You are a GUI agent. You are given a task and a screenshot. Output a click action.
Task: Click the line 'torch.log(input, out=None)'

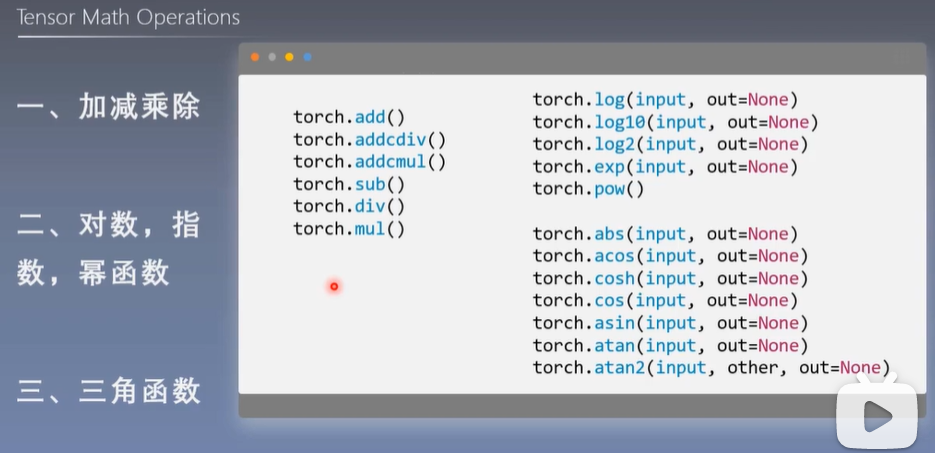coord(665,100)
